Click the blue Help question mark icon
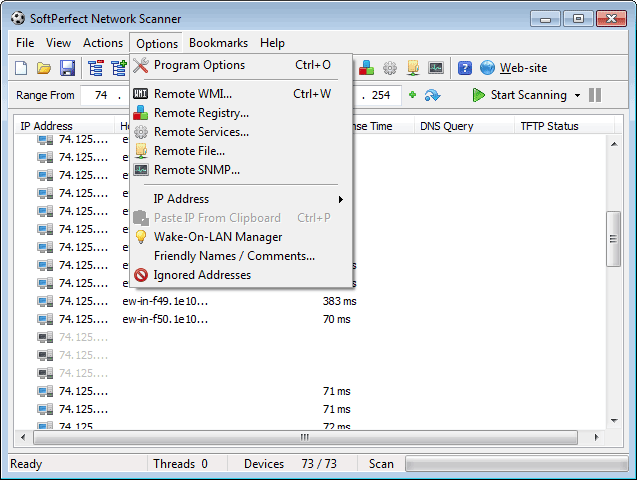This screenshot has width=637, height=480. 465,68
